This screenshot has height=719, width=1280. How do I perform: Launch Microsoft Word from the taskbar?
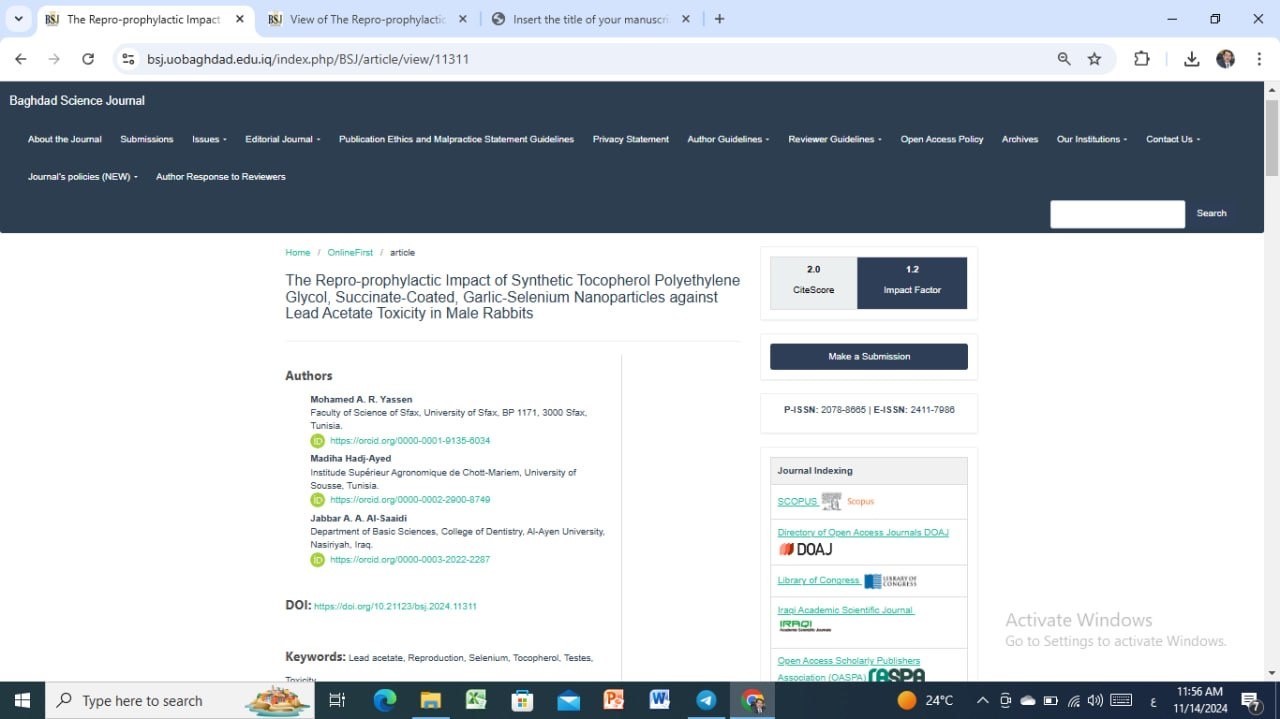tap(659, 700)
